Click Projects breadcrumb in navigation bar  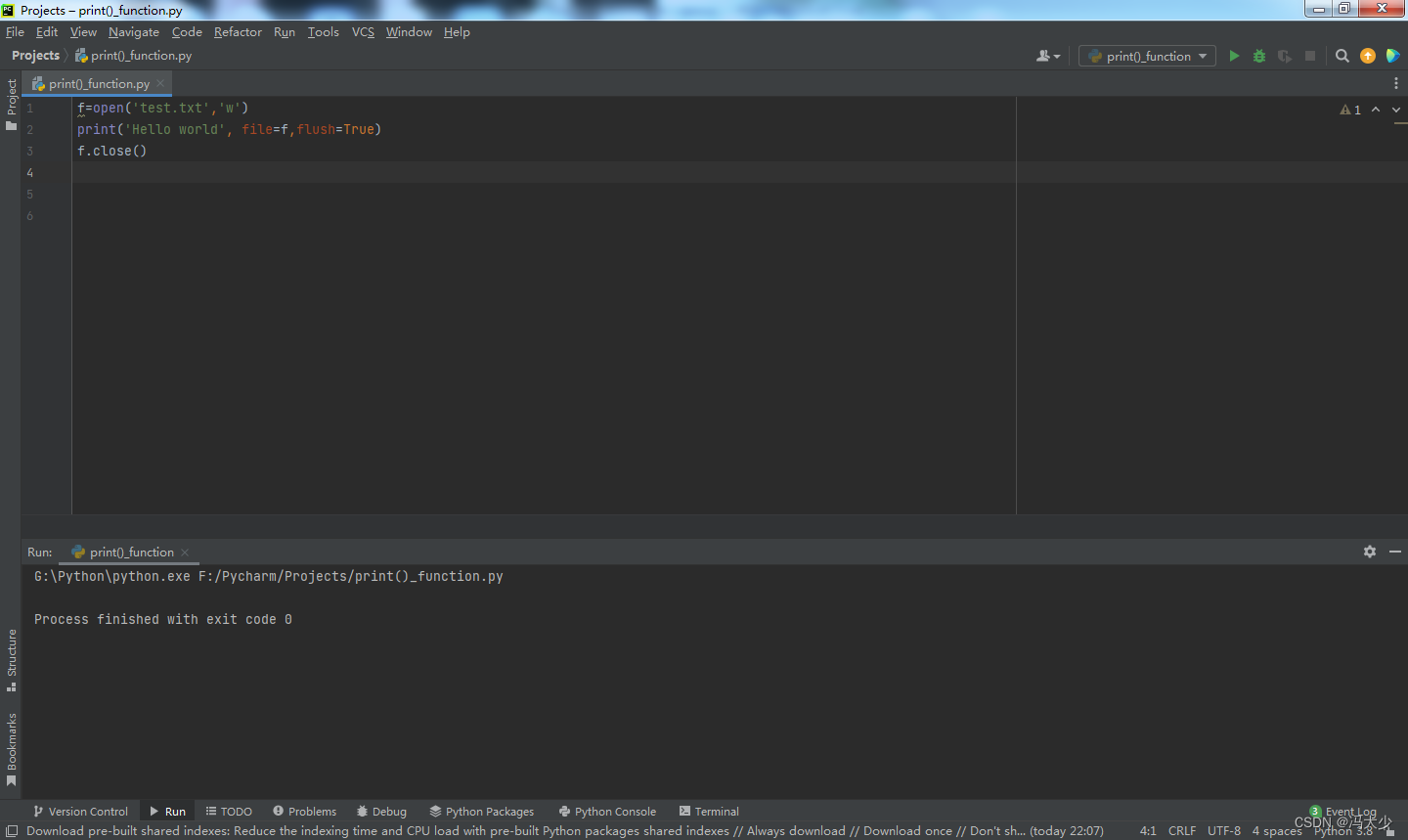(35, 56)
